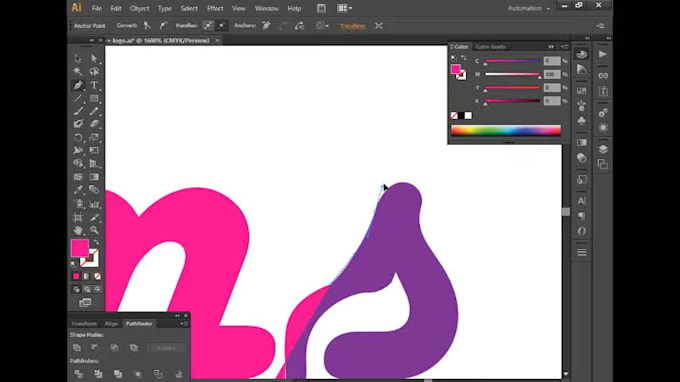Change screen mode button in toolbox
The height and width of the screenshot is (382, 680).
85,302
